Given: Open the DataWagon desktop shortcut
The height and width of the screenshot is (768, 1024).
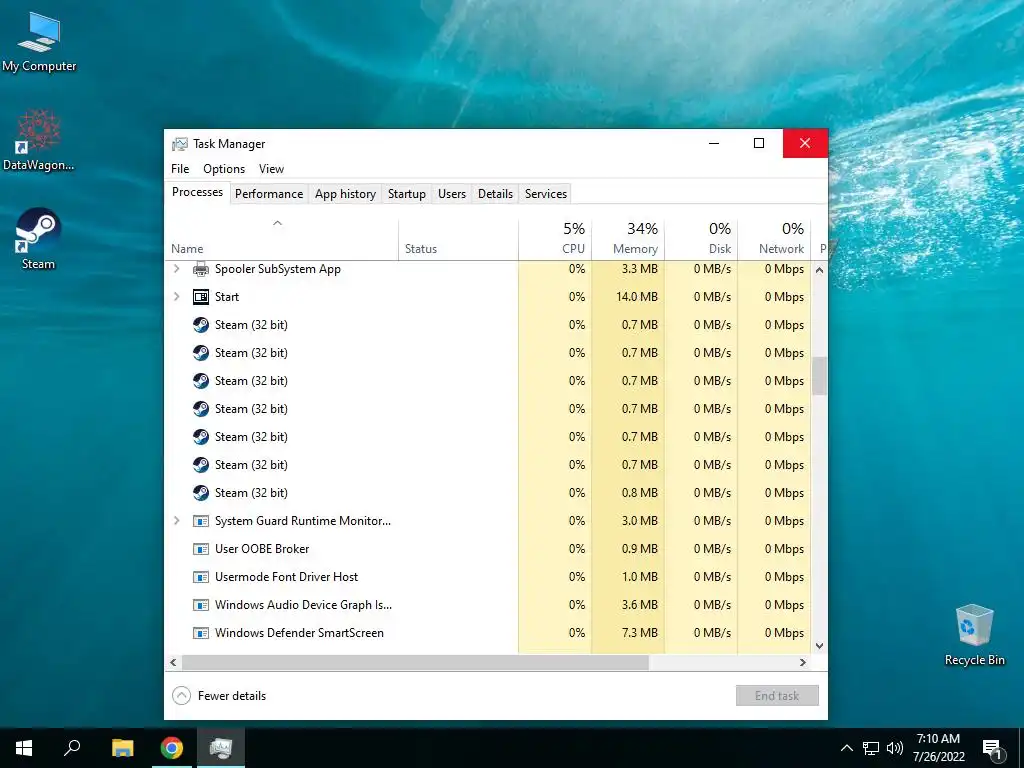Looking at the screenshot, I should click(x=39, y=140).
